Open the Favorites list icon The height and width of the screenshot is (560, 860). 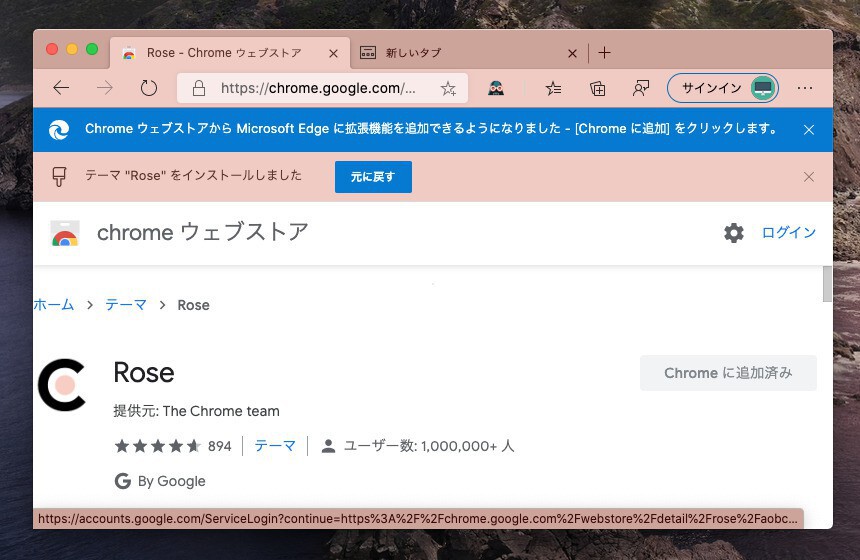(551, 88)
